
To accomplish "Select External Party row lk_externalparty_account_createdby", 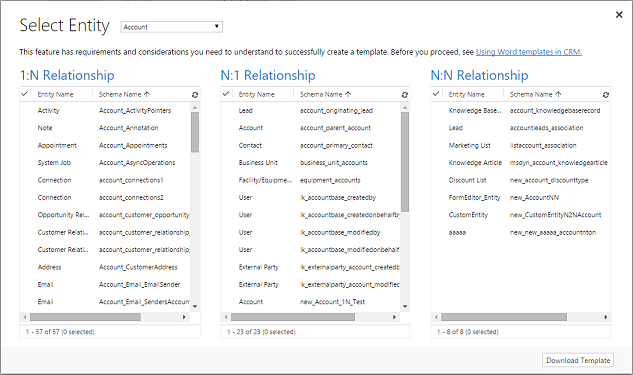I will pos(311,267).
